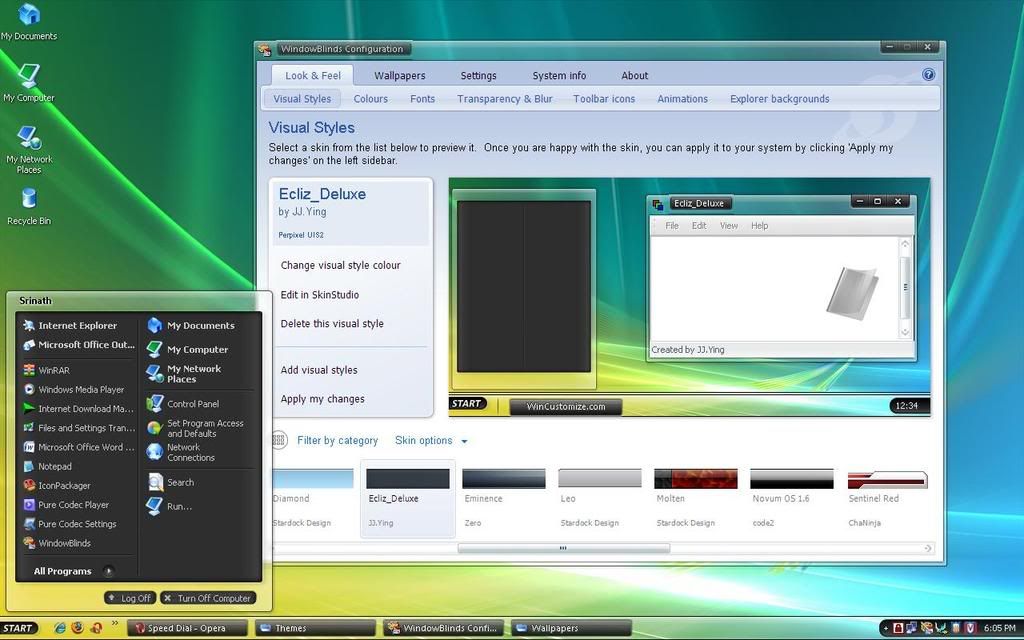This screenshot has width=1024, height=640.
Task: Click Change visual style colour
Action: (x=340, y=265)
